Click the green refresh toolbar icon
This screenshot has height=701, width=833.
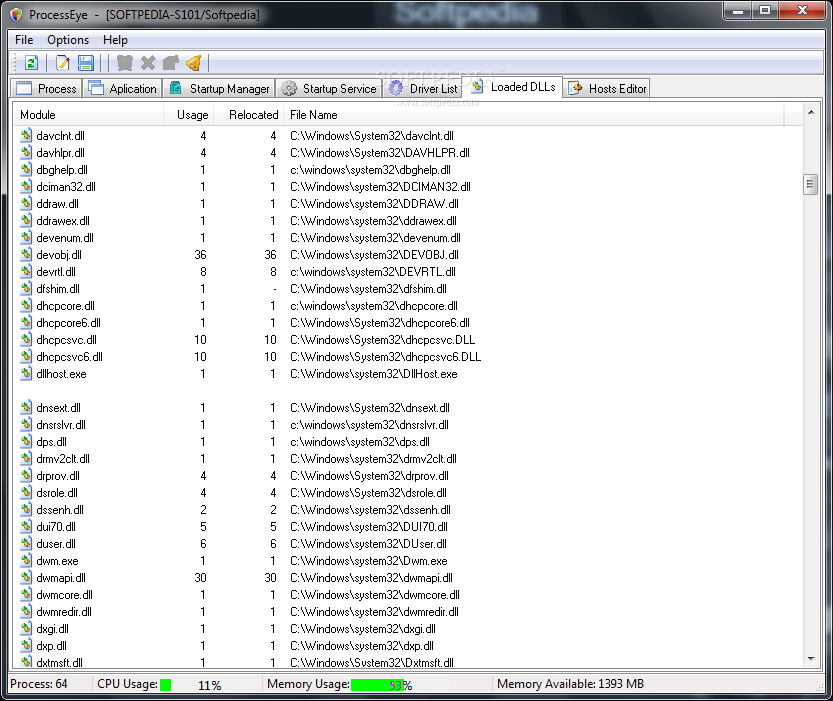tap(31, 63)
